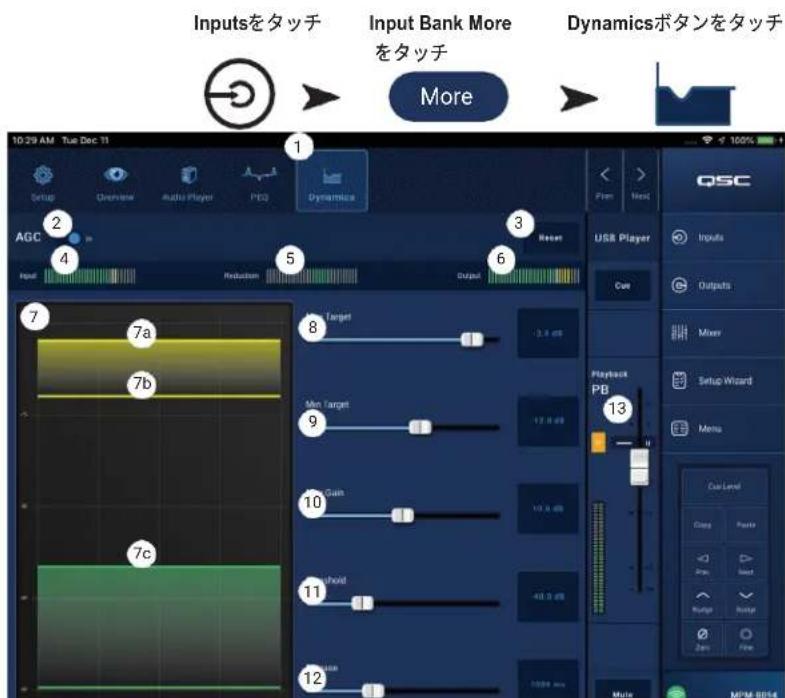This screenshot has width=785, height=698.
Task: Enable Fine adjustment mode
Action: pyautogui.click(x=746, y=639)
